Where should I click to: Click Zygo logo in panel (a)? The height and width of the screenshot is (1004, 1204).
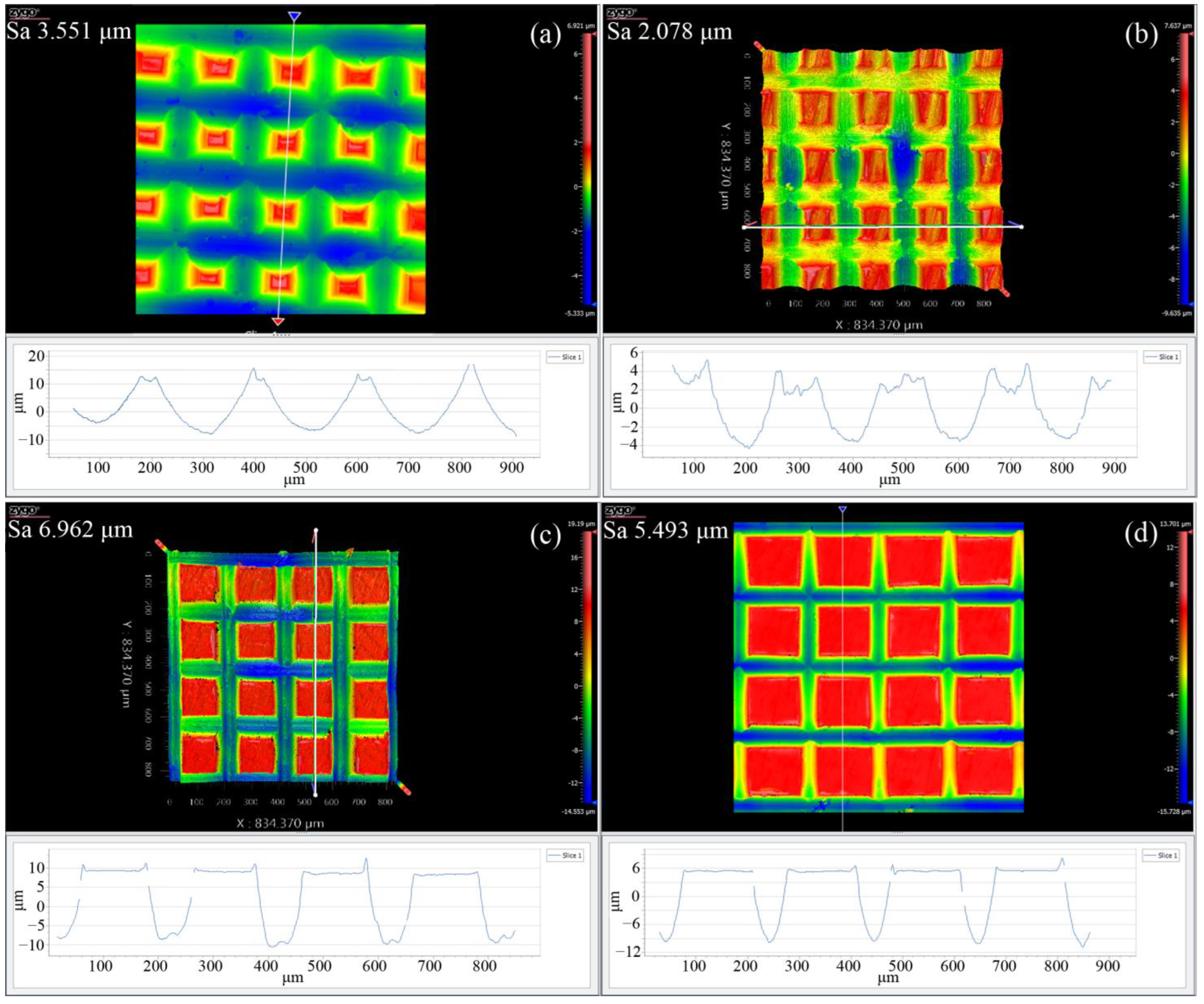(x=23, y=12)
